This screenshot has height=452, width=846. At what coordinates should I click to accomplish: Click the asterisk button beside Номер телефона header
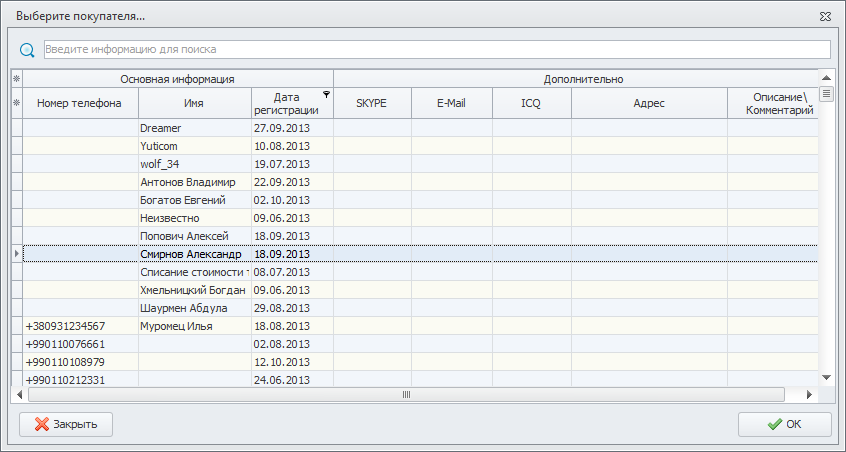tap(16, 103)
